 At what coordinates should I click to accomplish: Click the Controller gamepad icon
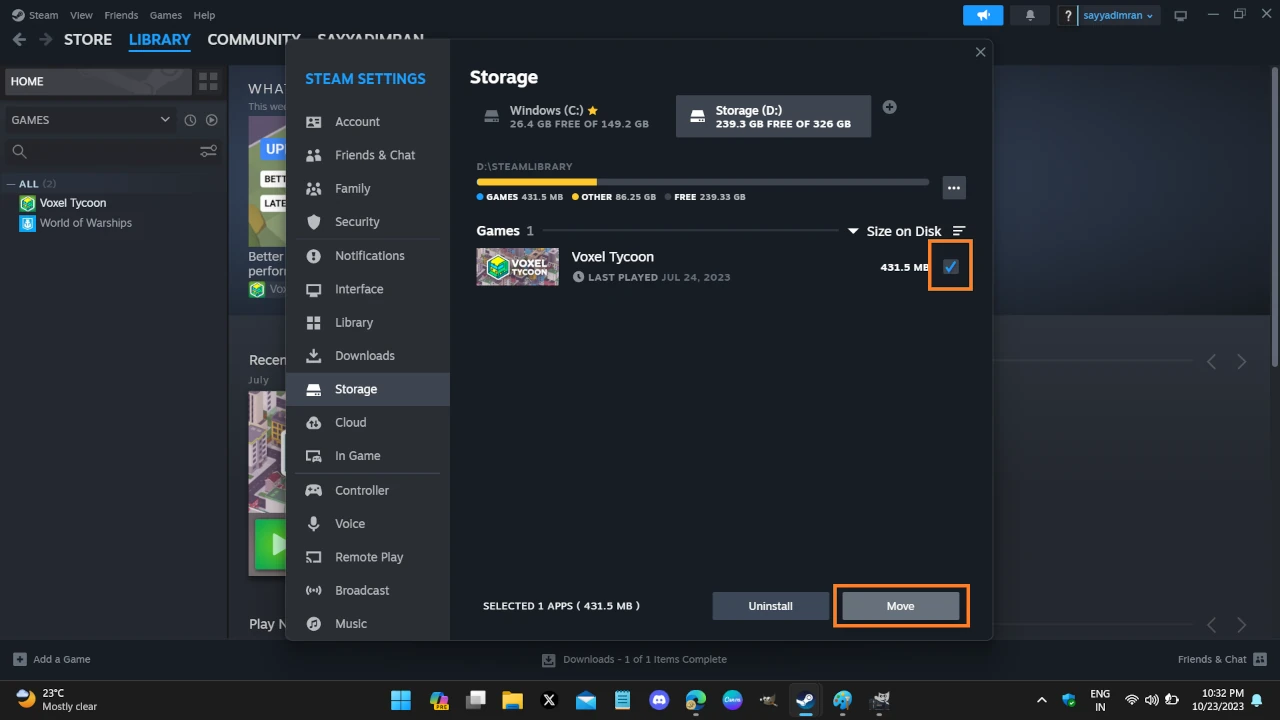(x=314, y=491)
